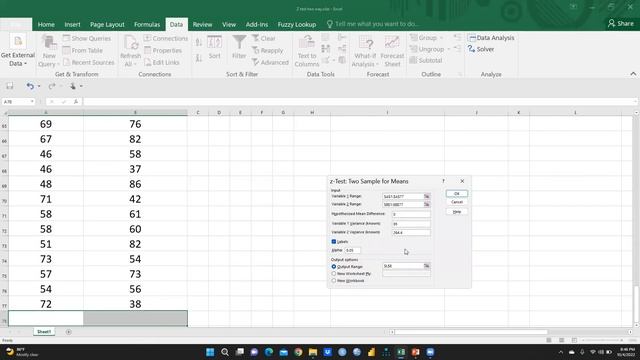
Task: Open the Page Layout tab
Action: point(107,24)
